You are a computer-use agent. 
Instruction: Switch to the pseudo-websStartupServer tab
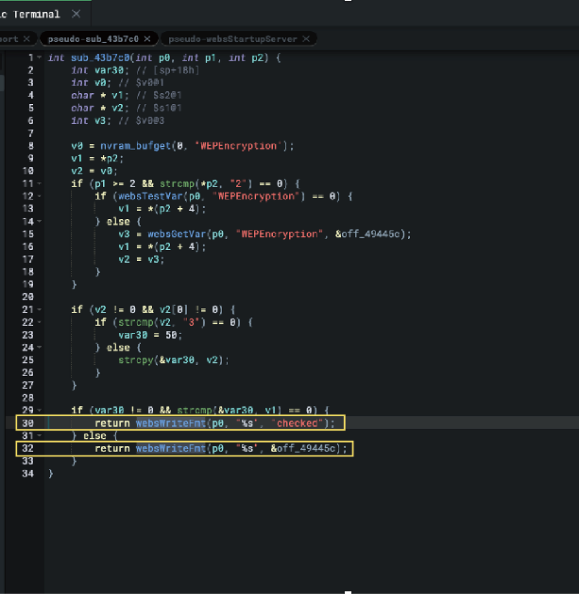click(233, 39)
